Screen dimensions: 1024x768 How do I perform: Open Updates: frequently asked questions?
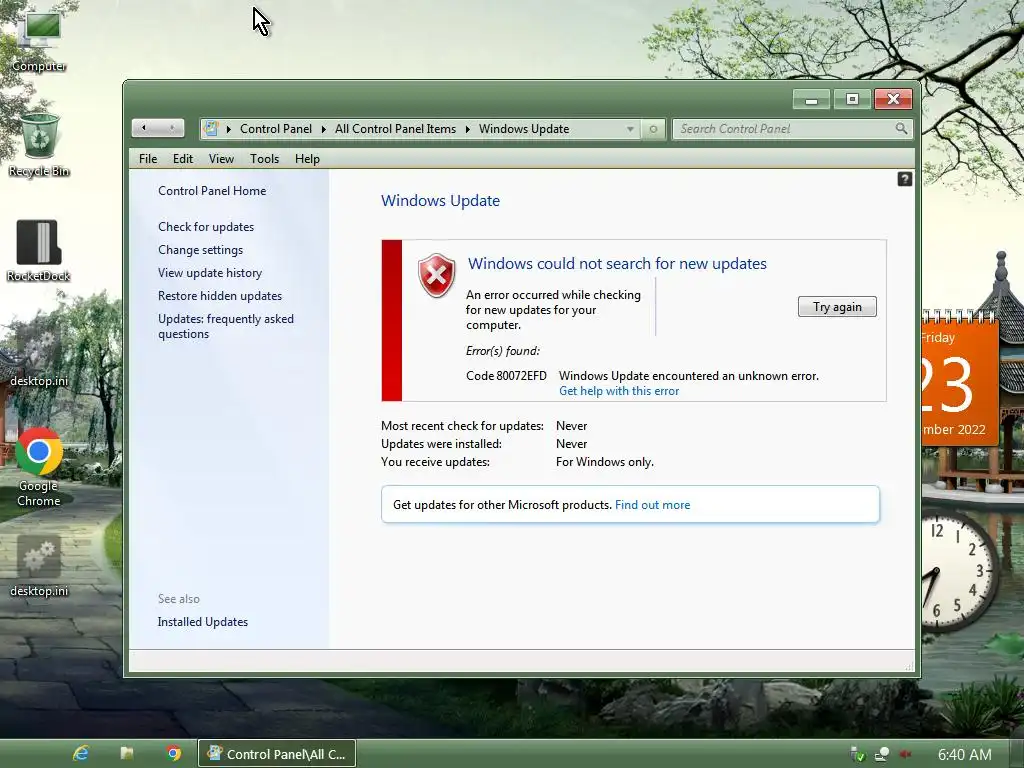[225, 326]
